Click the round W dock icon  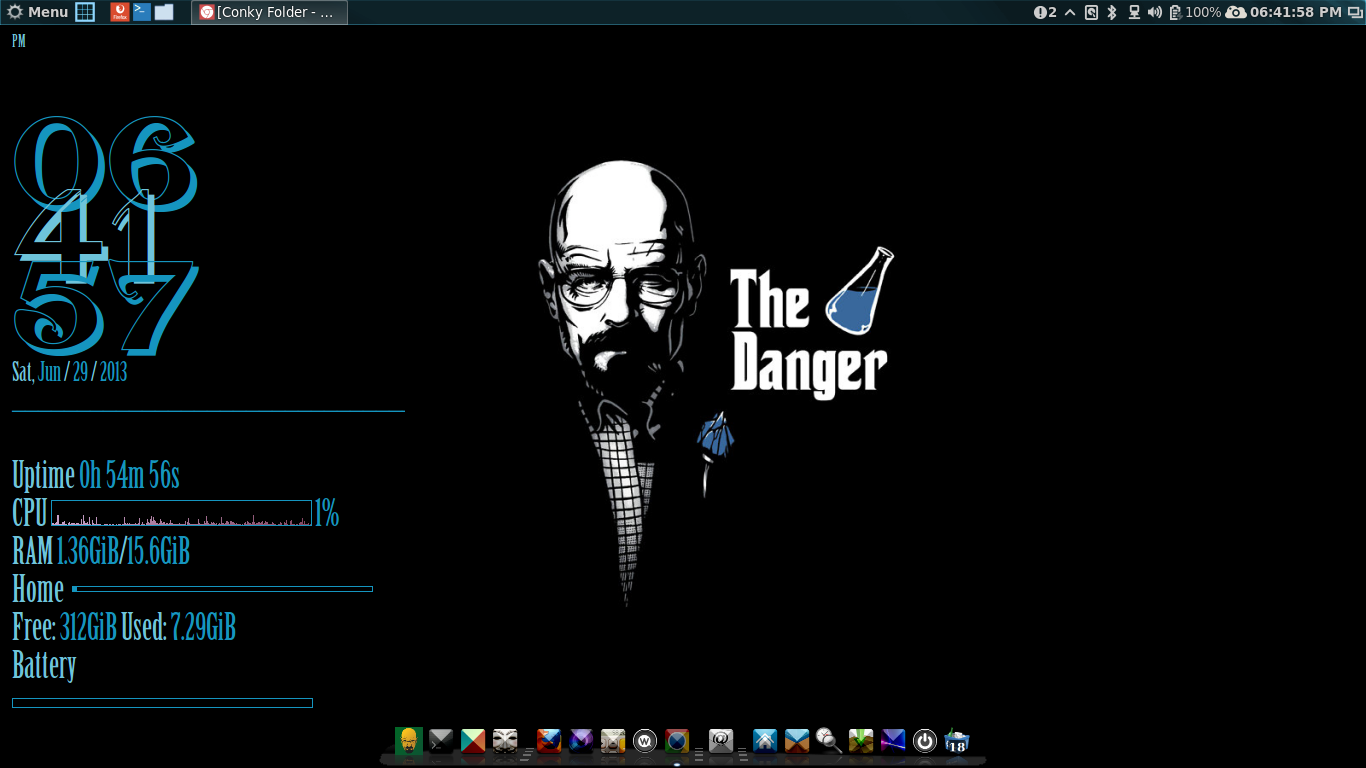(x=645, y=741)
